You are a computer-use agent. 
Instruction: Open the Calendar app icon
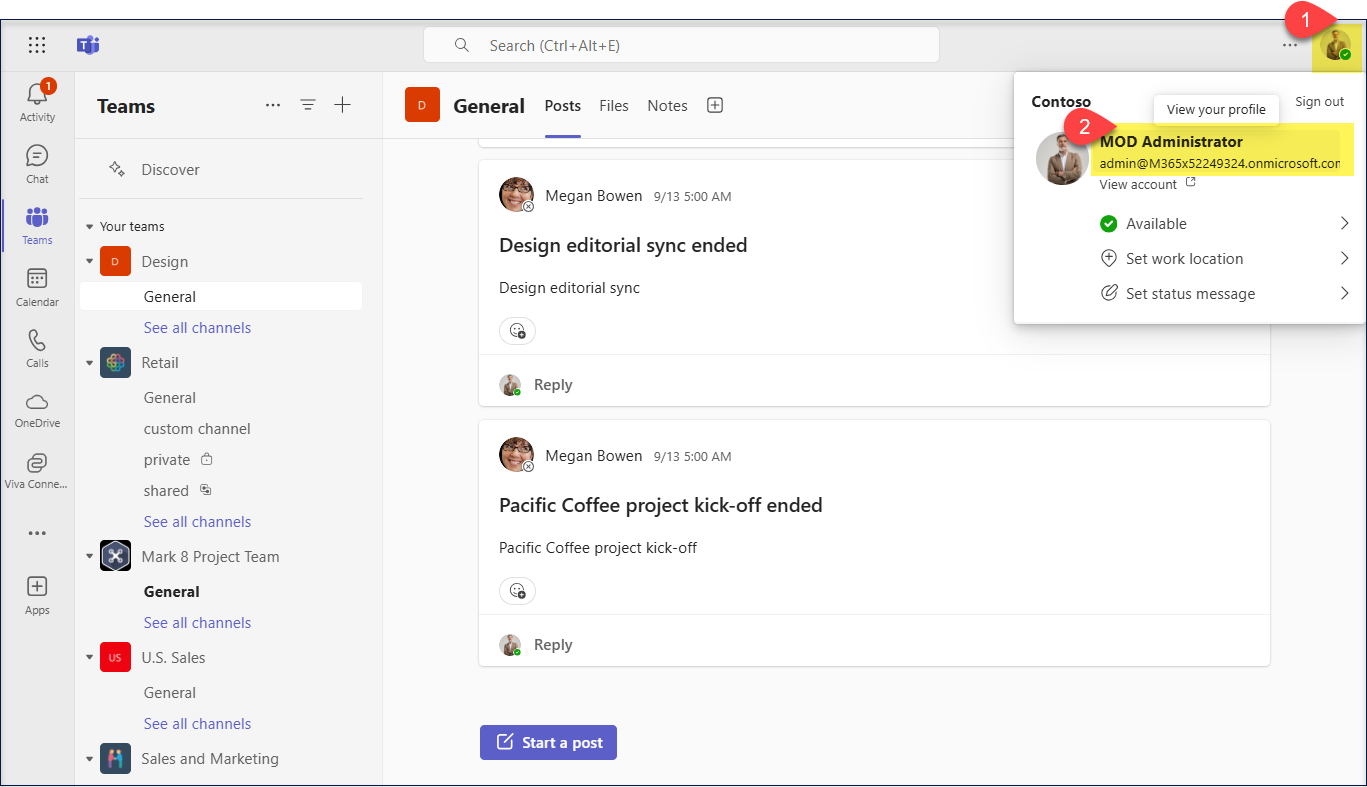coord(37,286)
